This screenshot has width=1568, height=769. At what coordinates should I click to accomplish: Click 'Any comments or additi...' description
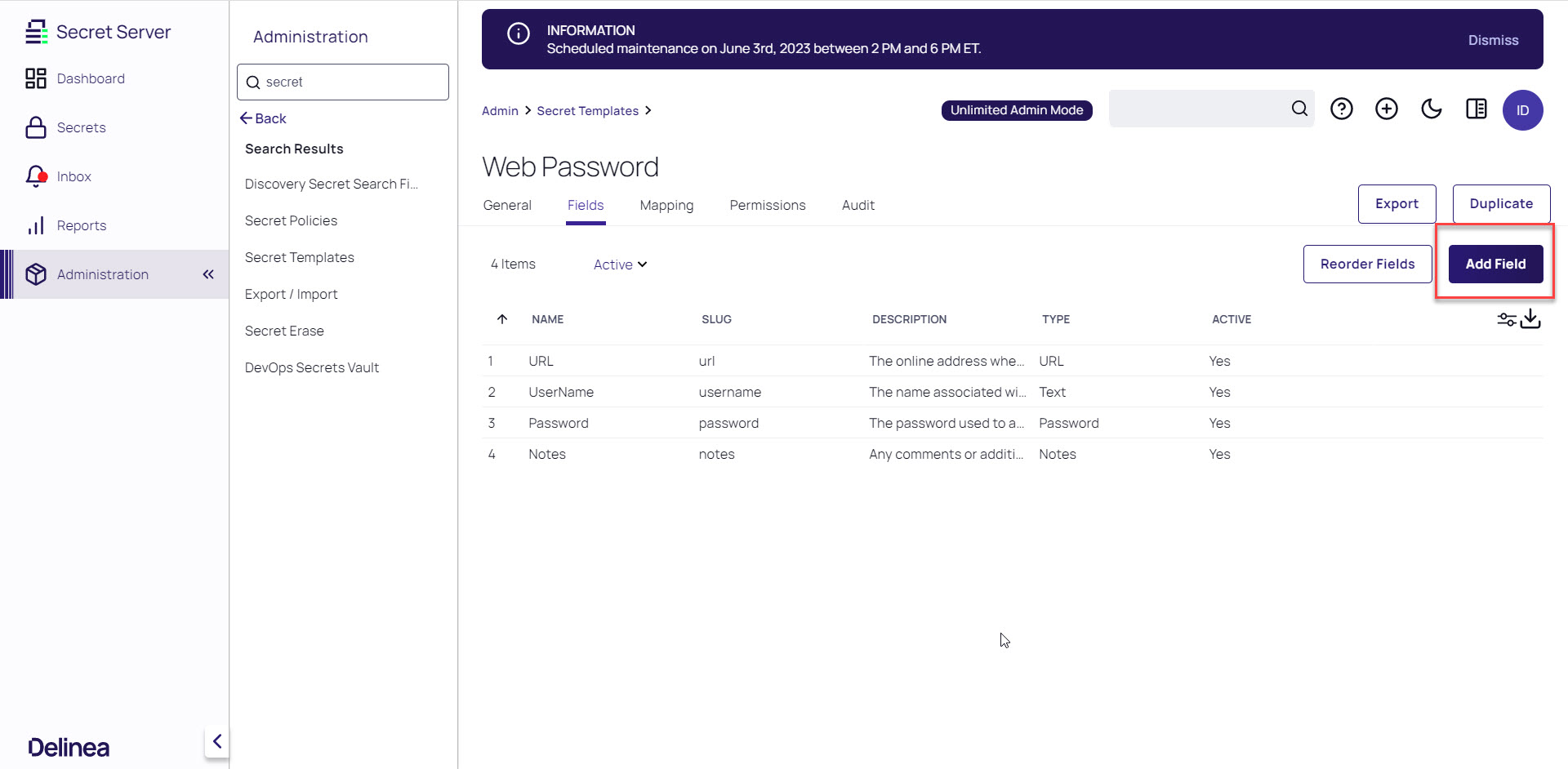[x=946, y=454]
